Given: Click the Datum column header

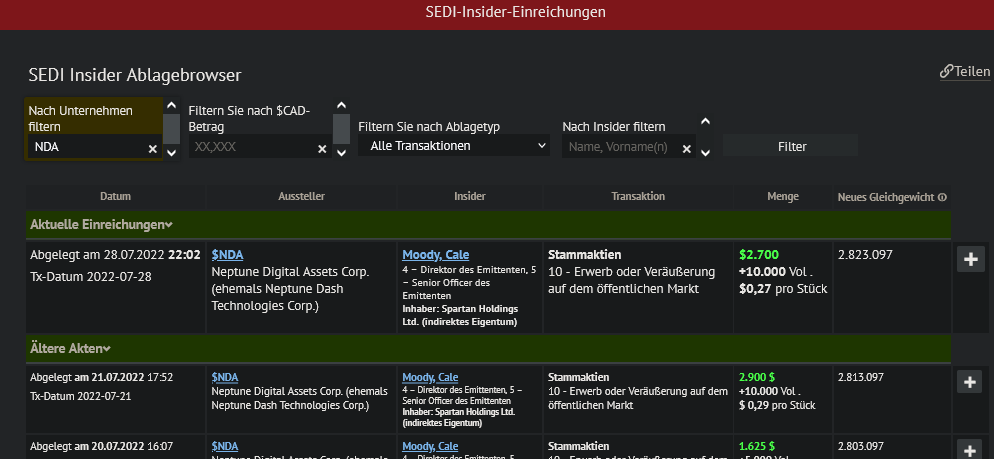Looking at the screenshot, I should point(115,197).
